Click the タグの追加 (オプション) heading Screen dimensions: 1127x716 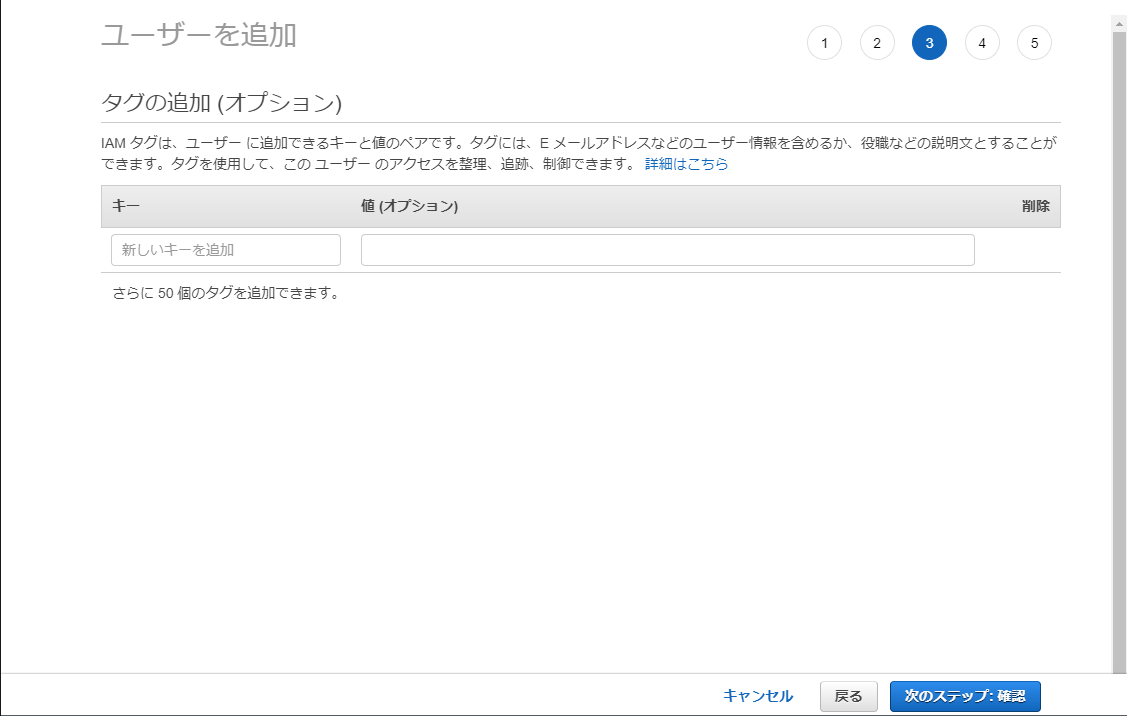[x=221, y=103]
